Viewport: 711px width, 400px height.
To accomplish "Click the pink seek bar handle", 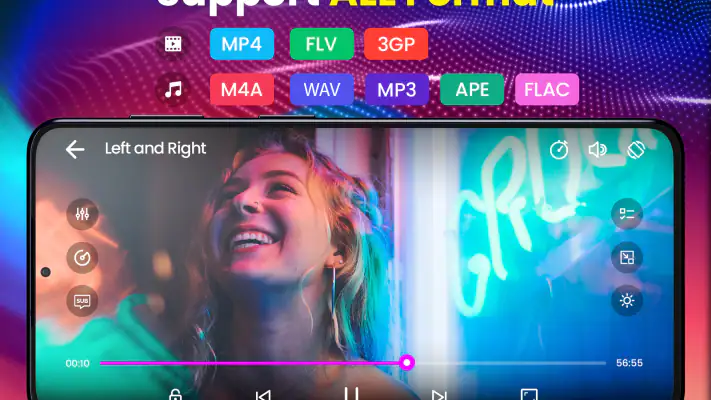I will coord(407,362).
